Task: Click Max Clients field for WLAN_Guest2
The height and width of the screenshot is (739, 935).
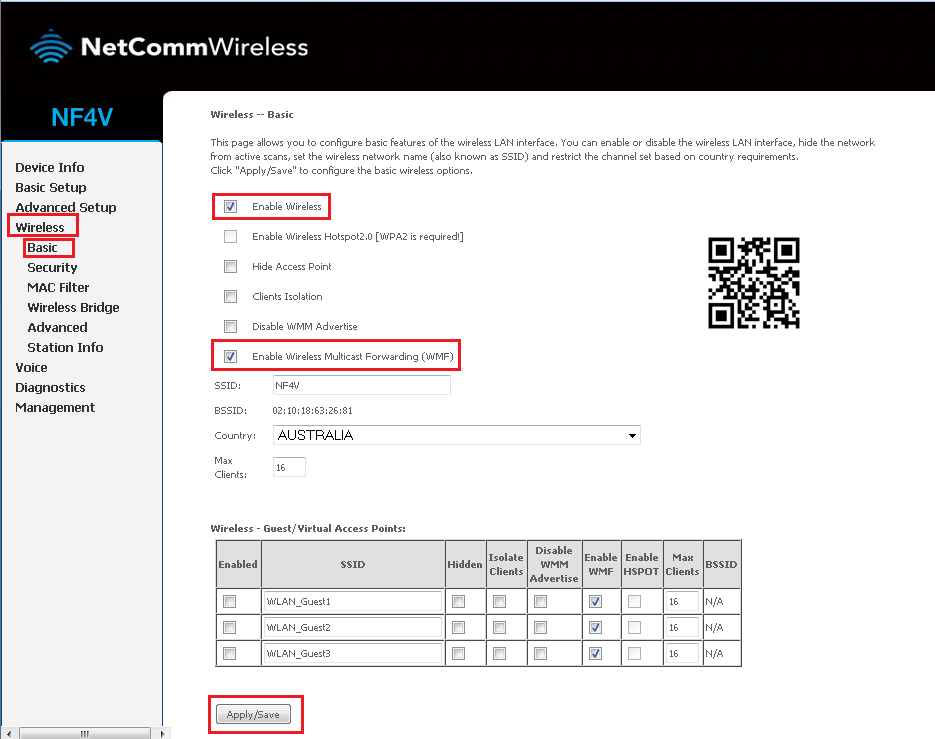Action: [682, 627]
